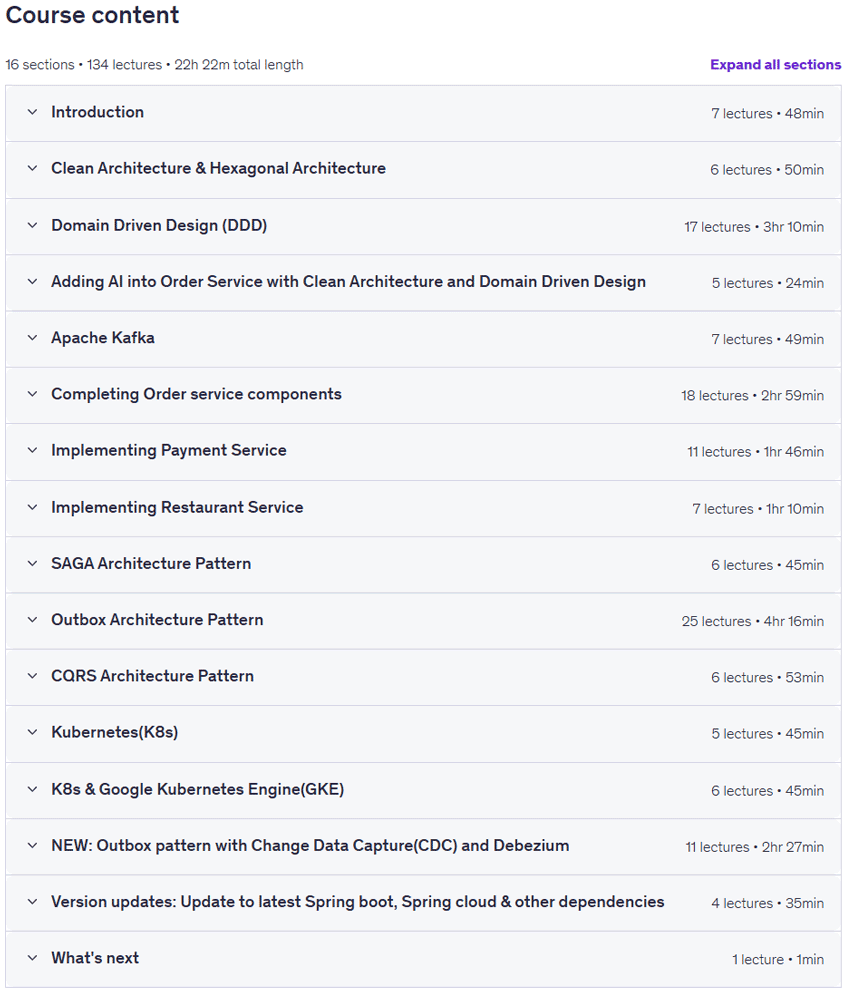The image size is (844, 991).
Task: Expand Completing Order service components chevron
Action: (x=32, y=394)
